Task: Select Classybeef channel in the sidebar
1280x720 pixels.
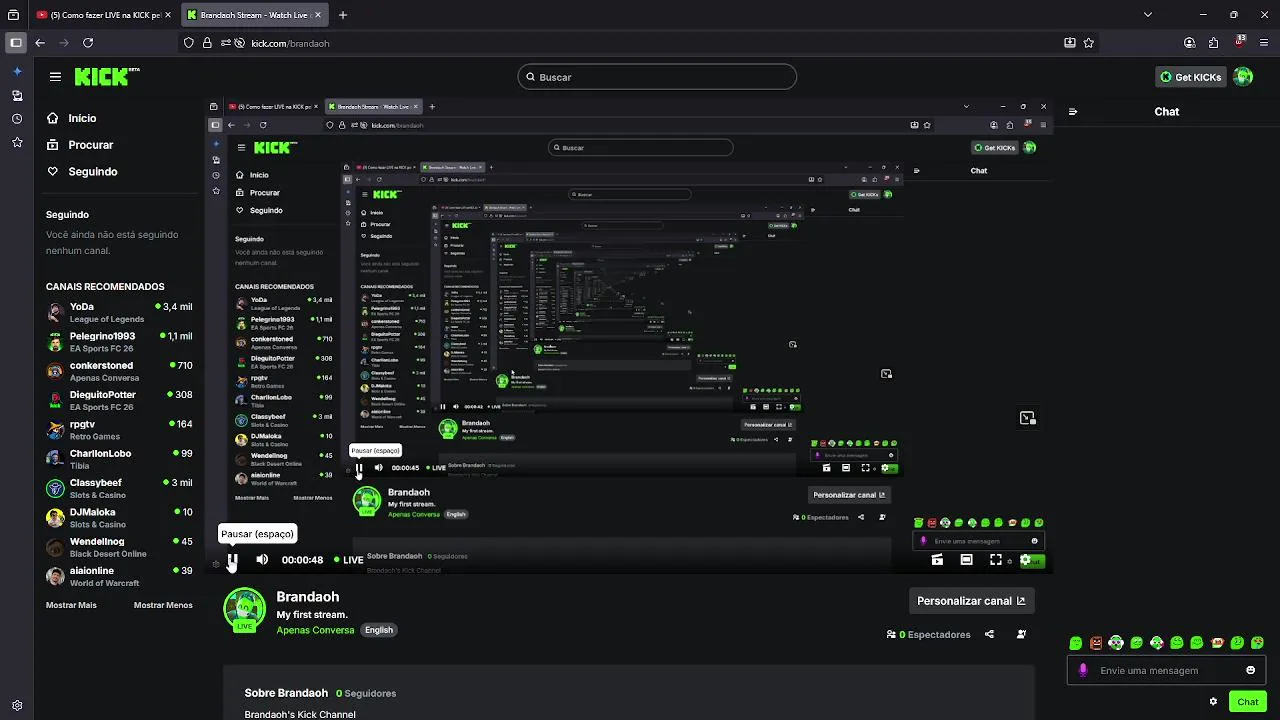Action: click(119, 488)
